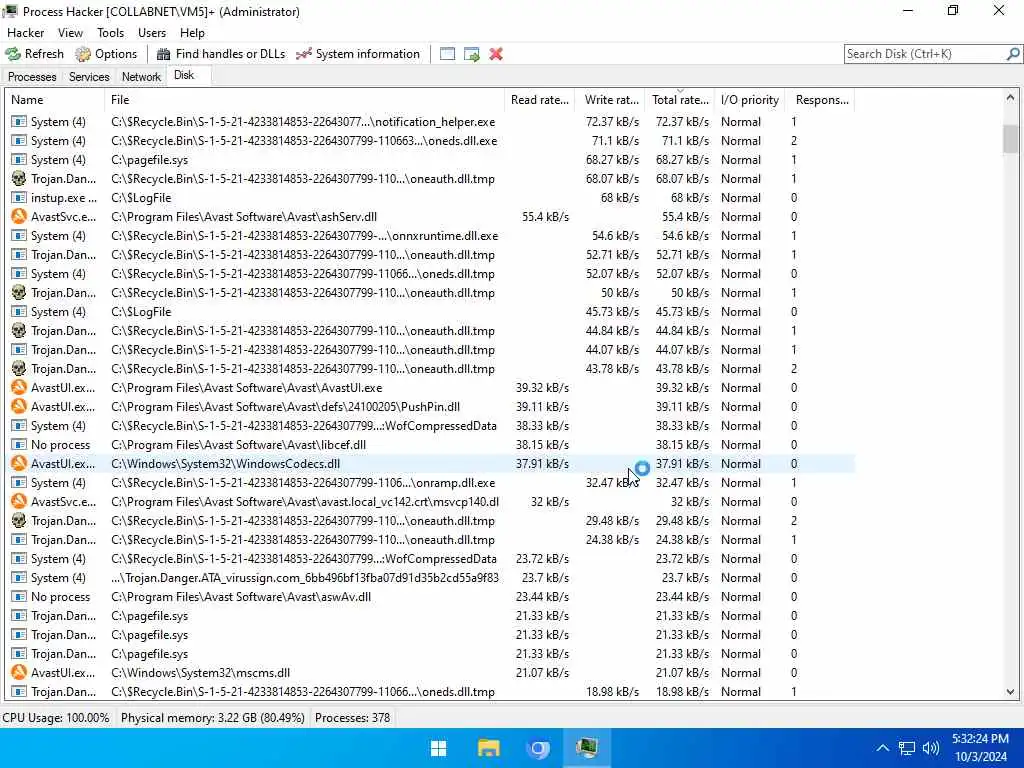Click the 55.4 kB/s read rate cell
Viewport: 1024px width, 768px height.
[545, 217]
